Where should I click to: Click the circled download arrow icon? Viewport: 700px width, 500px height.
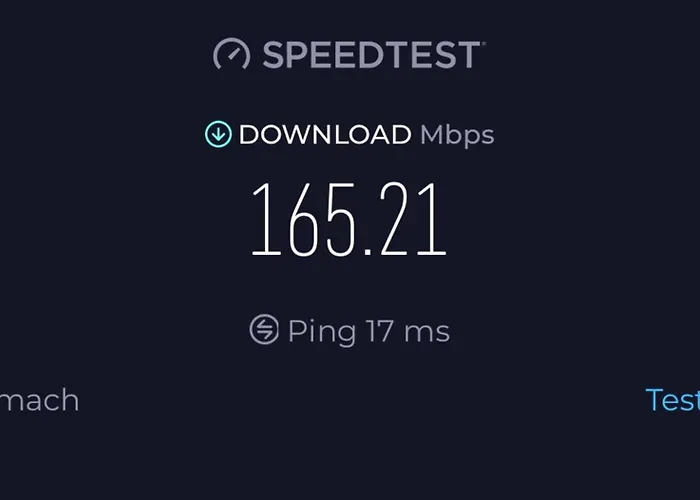218,134
